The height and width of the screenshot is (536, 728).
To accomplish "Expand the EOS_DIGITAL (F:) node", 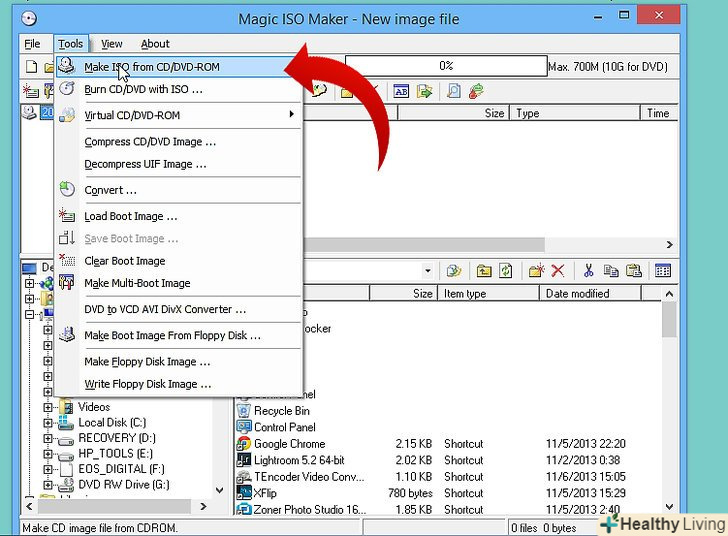I will pos(47,469).
